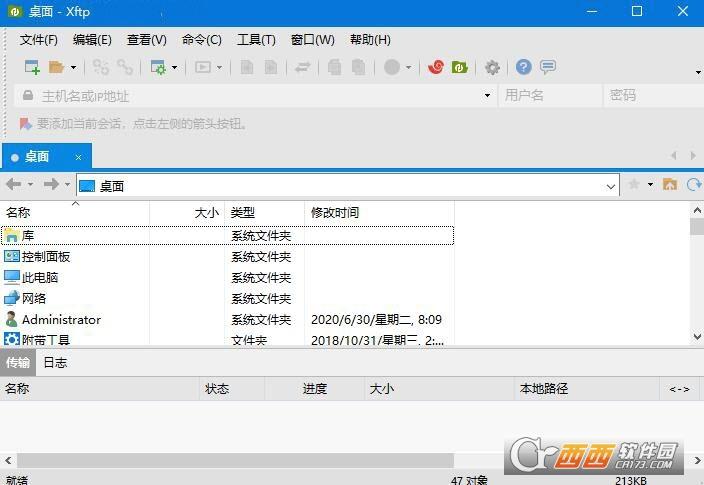Click the grayed Connect link icon
This screenshot has height=485, width=704.
[x=101, y=67]
